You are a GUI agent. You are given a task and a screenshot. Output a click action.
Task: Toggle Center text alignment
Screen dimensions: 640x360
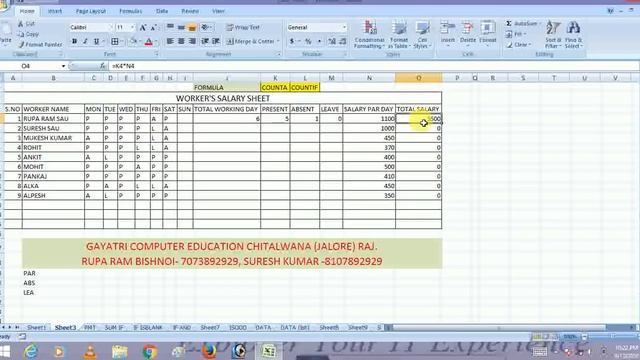pyautogui.click(x=181, y=41)
